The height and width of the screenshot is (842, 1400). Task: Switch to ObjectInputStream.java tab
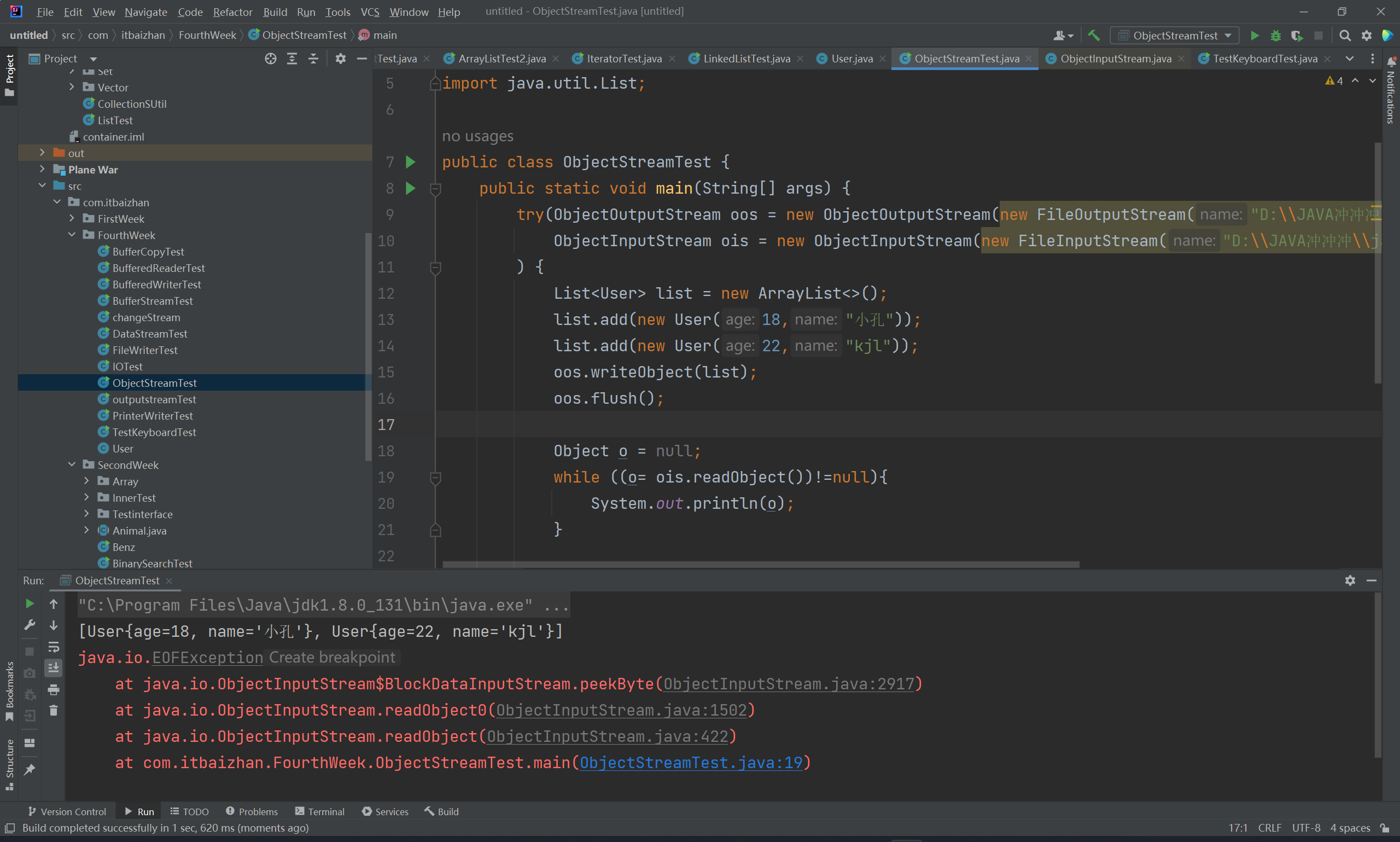tap(1115, 59)
